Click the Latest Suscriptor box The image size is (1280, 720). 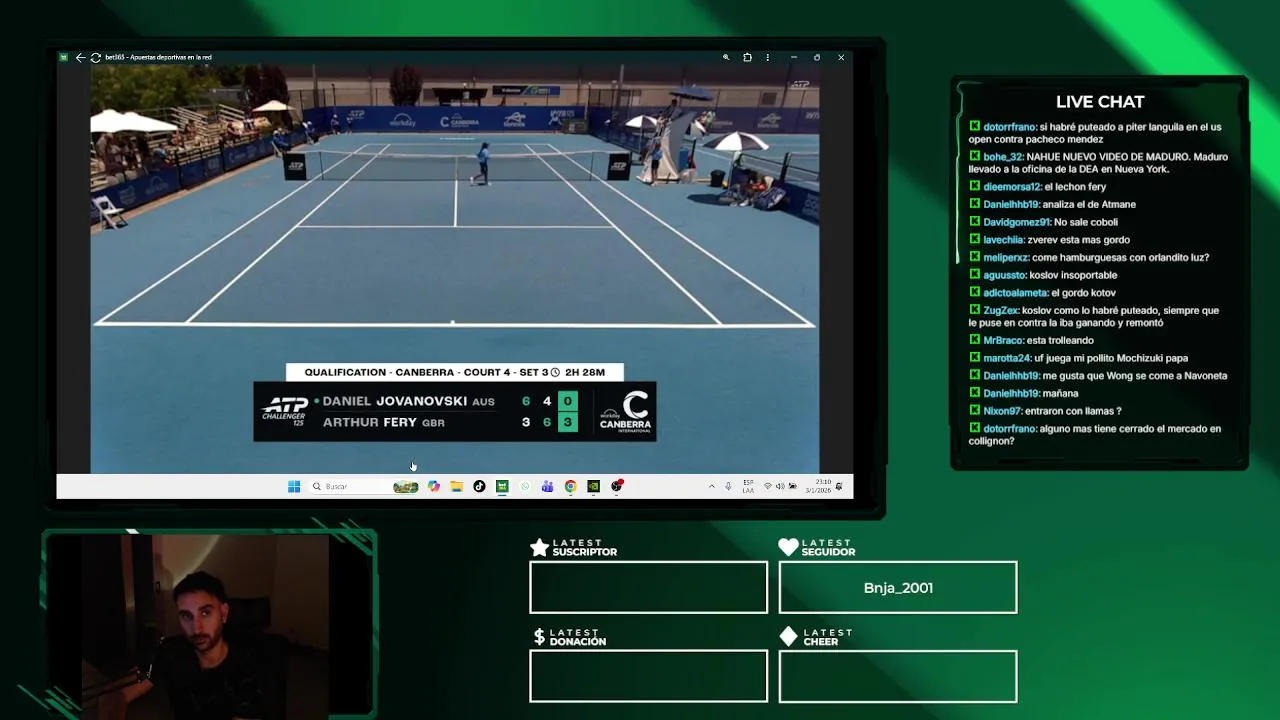pos(648,588)
